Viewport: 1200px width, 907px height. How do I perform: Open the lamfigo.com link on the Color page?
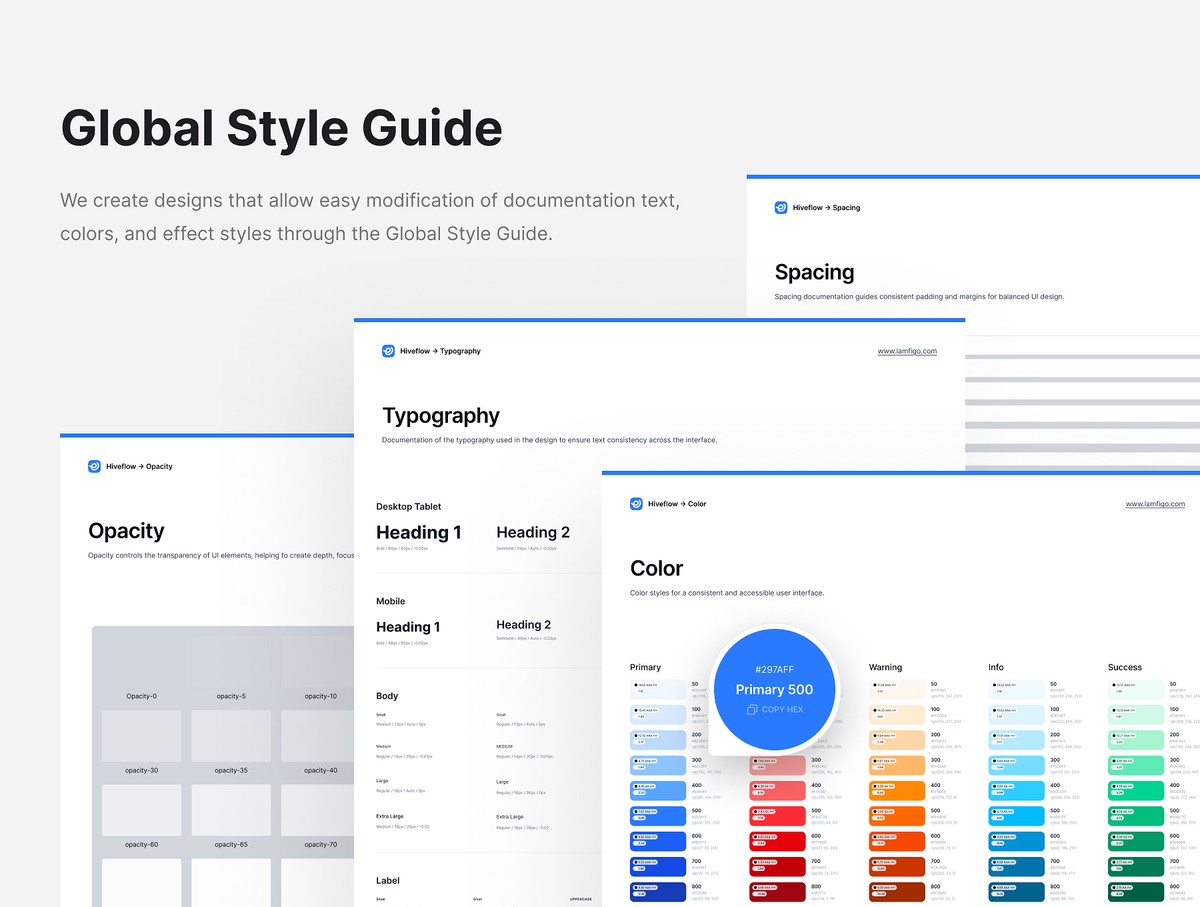pos(1155,504)
